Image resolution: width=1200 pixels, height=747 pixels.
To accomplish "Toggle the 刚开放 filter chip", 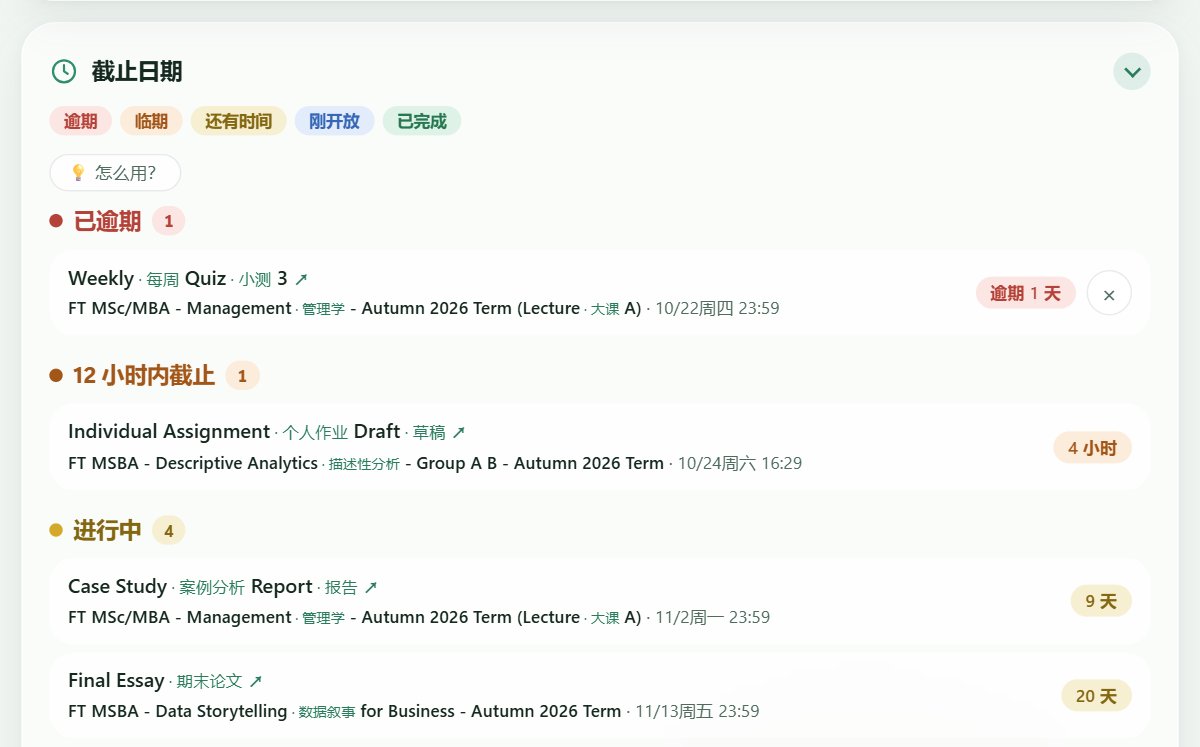I will pyautogui.click(x=334, y=121).
